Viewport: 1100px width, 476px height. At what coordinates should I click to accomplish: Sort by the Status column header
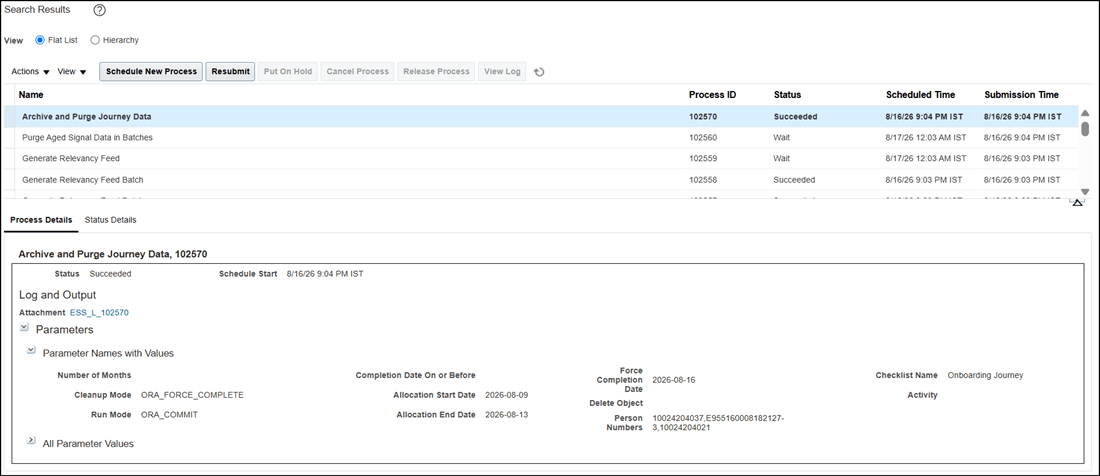[x=787, y=95]
